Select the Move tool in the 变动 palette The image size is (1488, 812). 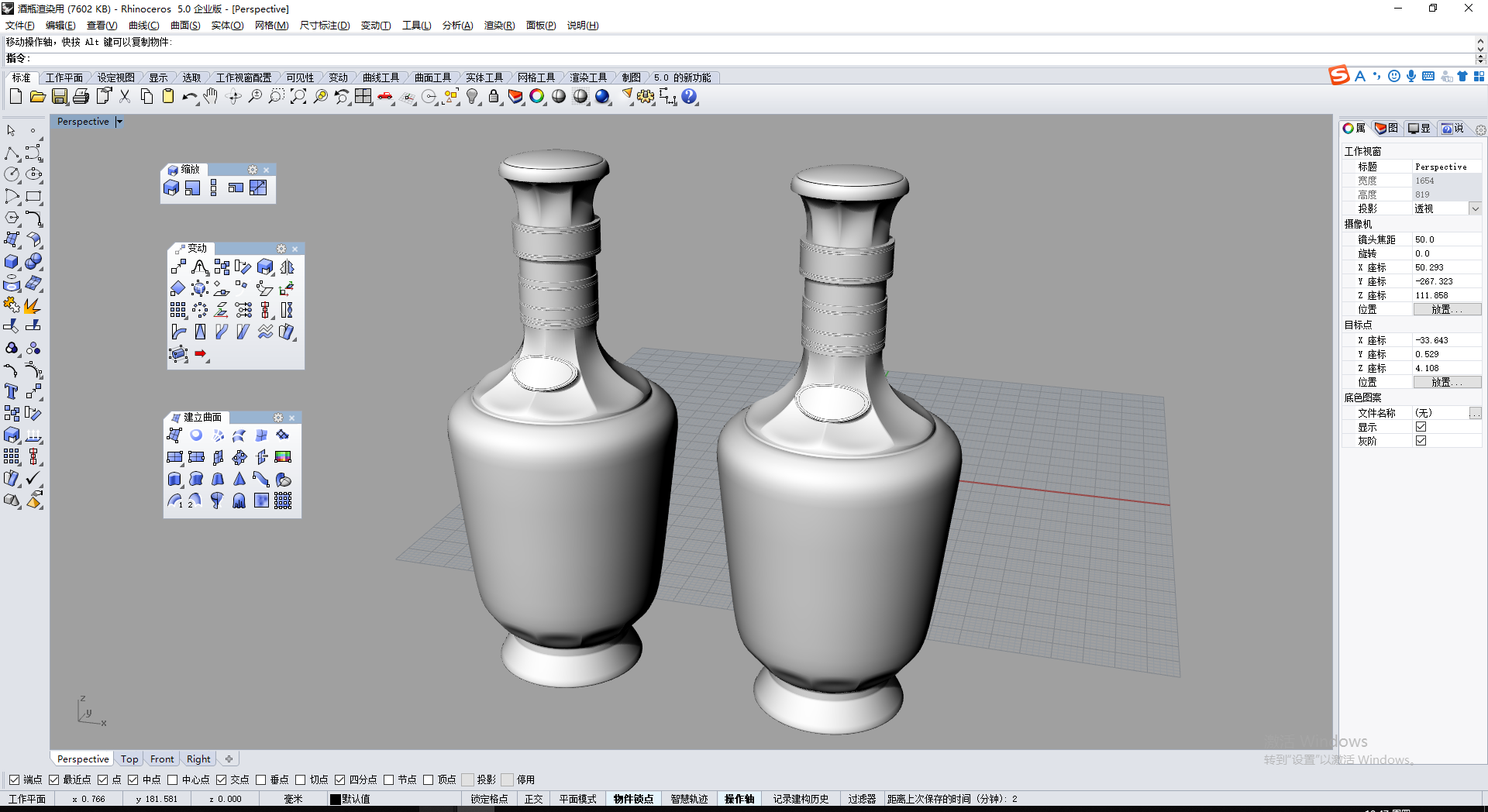pyautogui.click(x=179, y=266)
